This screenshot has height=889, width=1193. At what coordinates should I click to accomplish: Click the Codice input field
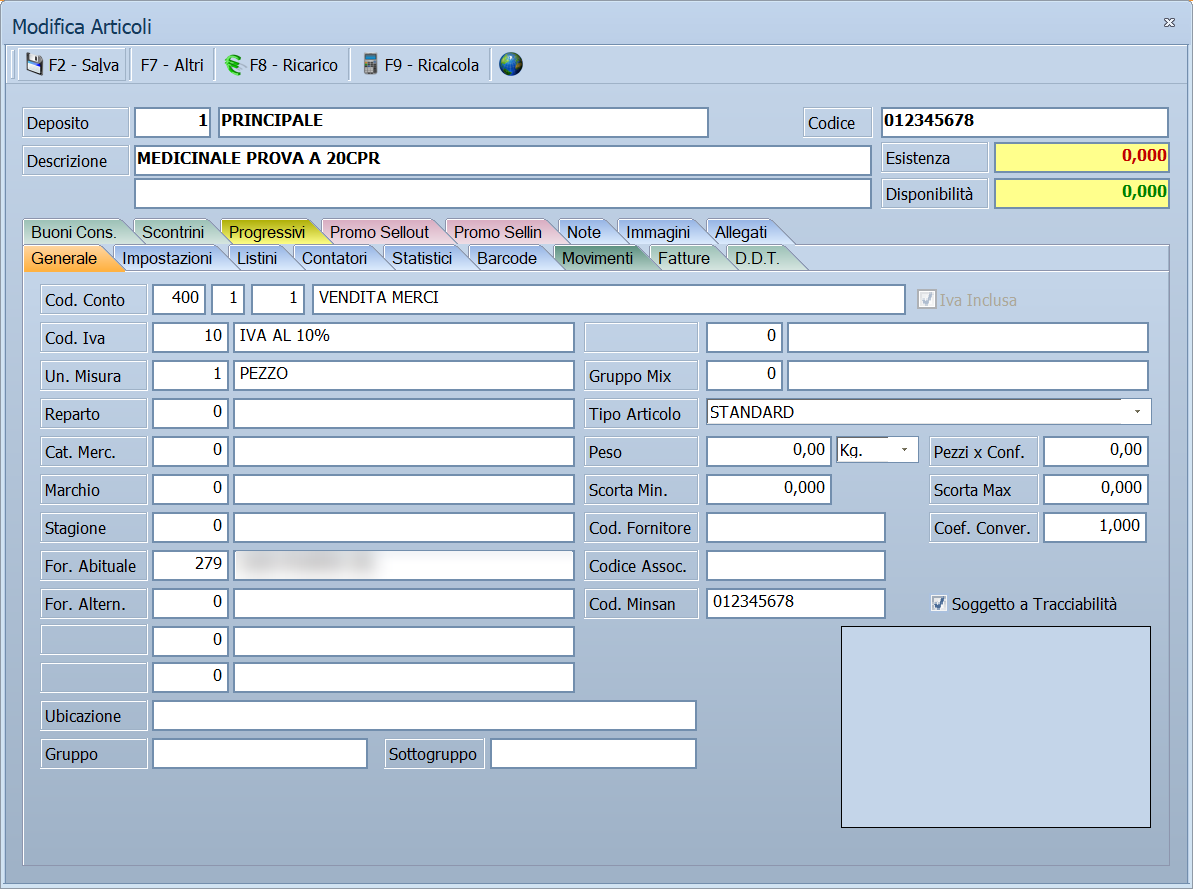(1025, 122)
